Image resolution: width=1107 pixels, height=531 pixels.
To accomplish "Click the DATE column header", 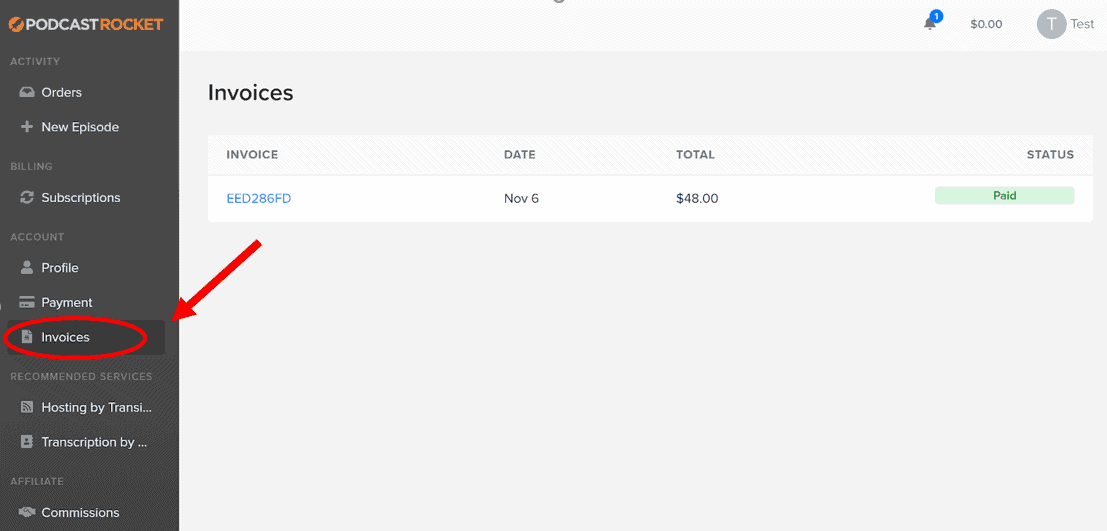I will [519, 155].
